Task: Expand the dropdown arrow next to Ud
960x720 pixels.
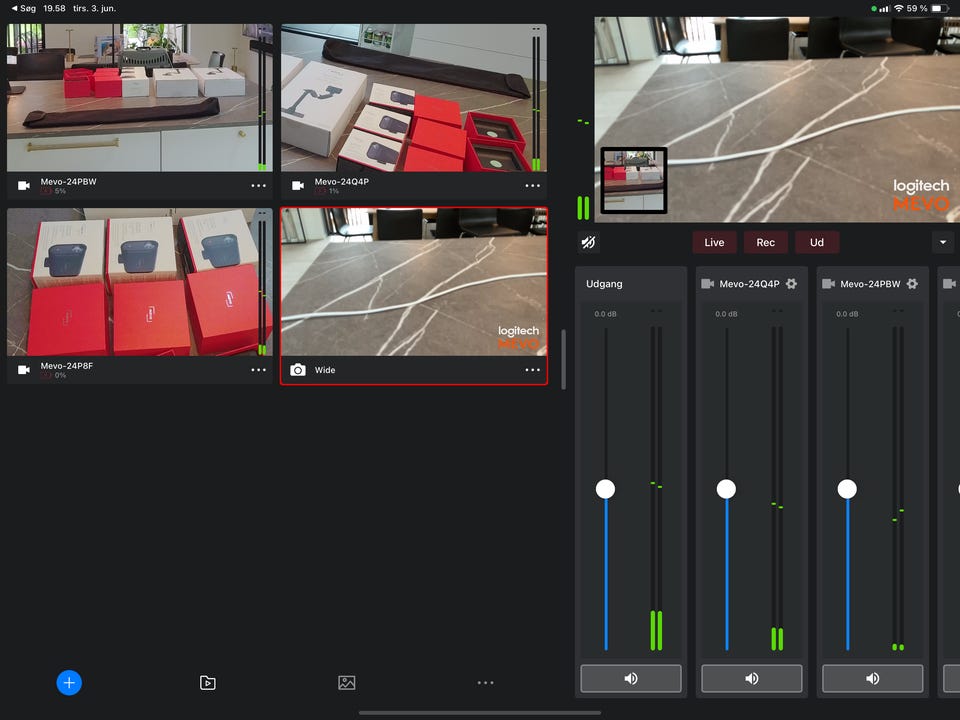Action: pyautogui.click(x=943, y=242)
